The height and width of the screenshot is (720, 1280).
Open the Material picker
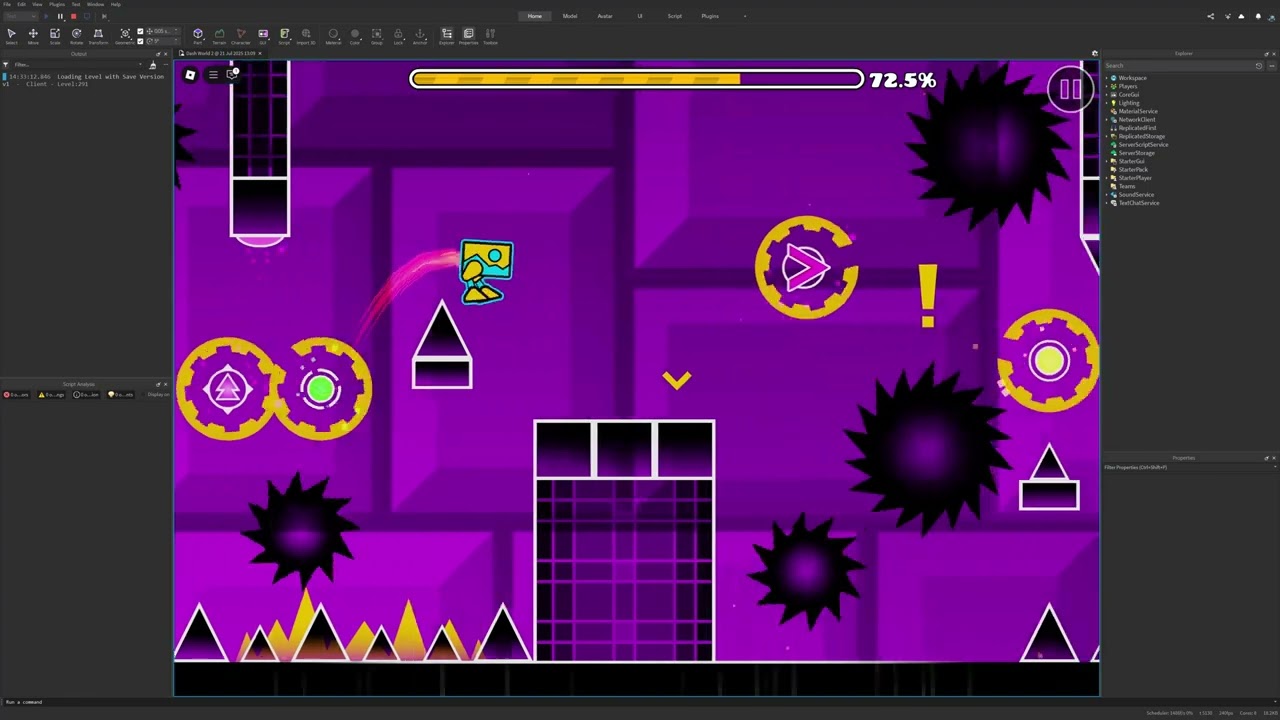click(x=333, y=36)
